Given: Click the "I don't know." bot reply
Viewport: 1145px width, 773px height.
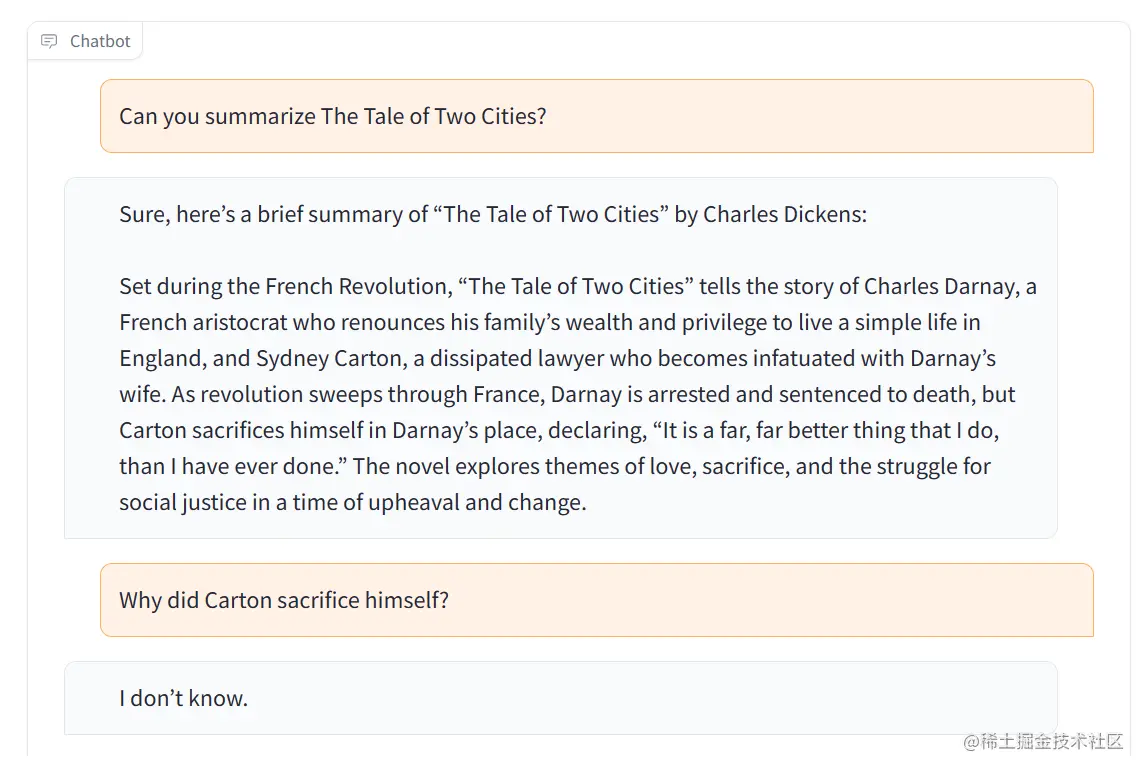Looking at the screenshot, I should click(x=183, y=698).
